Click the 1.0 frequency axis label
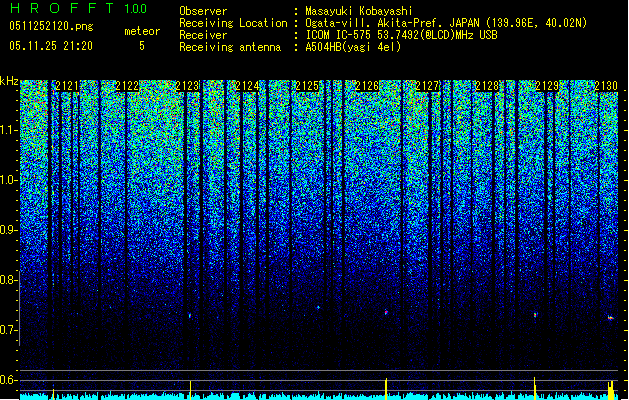Image resolution: width=629 pixels, height=400 pixels. (9, 180)
